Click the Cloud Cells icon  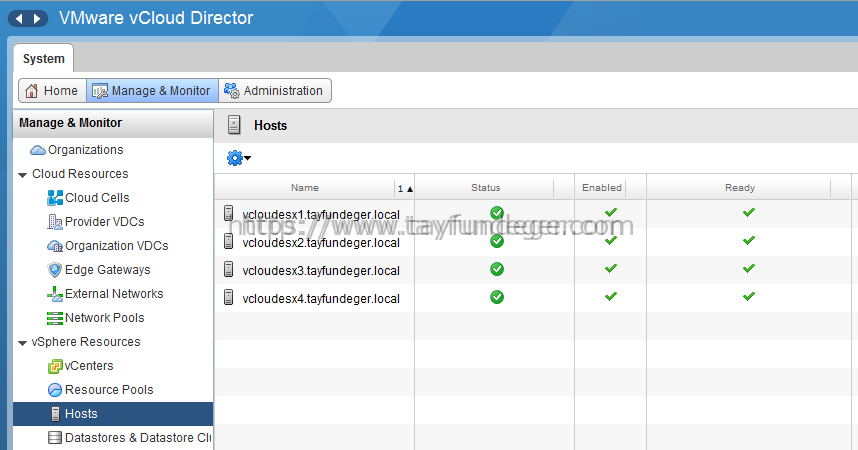tap(55, 198)
